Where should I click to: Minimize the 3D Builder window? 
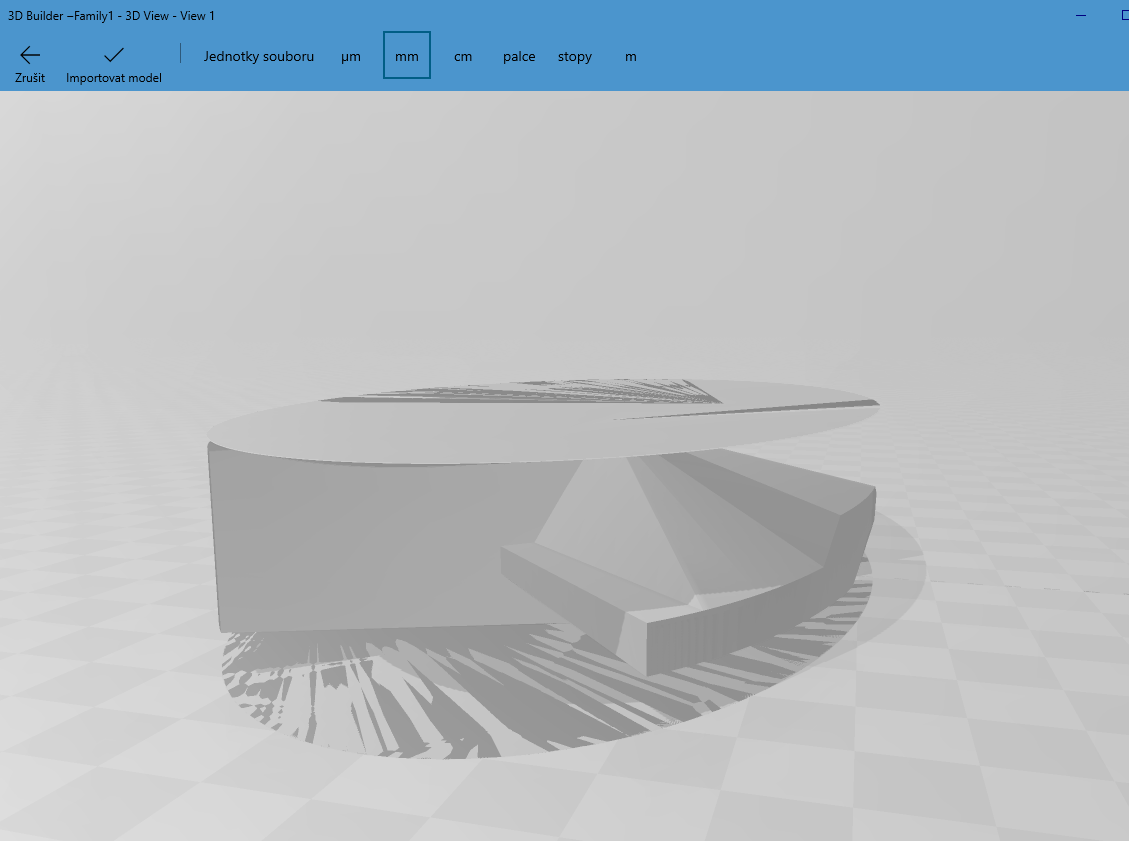pos(1081,15)
